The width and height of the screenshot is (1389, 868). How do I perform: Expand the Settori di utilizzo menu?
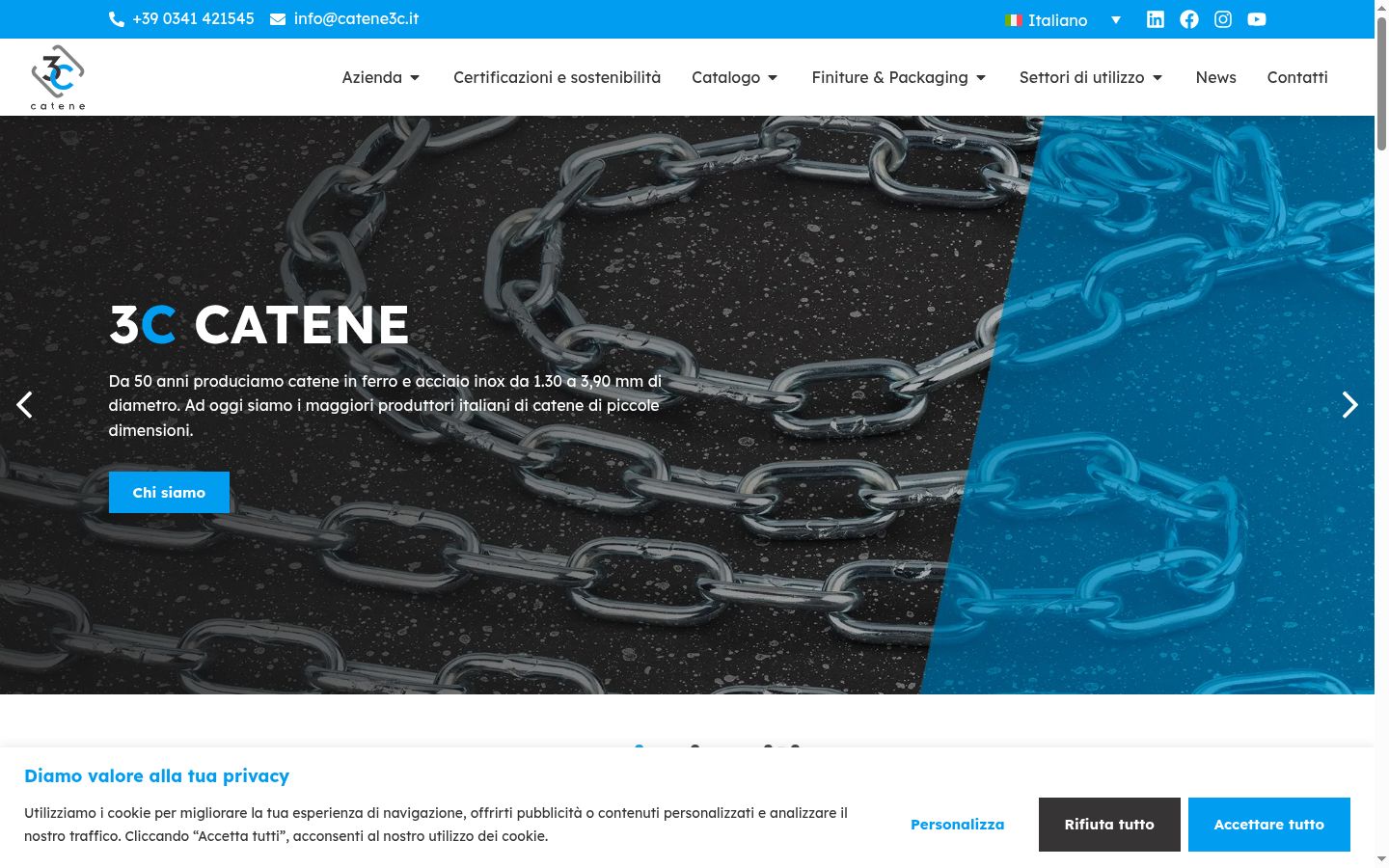pyautogui.click(x=1091, y=77)
